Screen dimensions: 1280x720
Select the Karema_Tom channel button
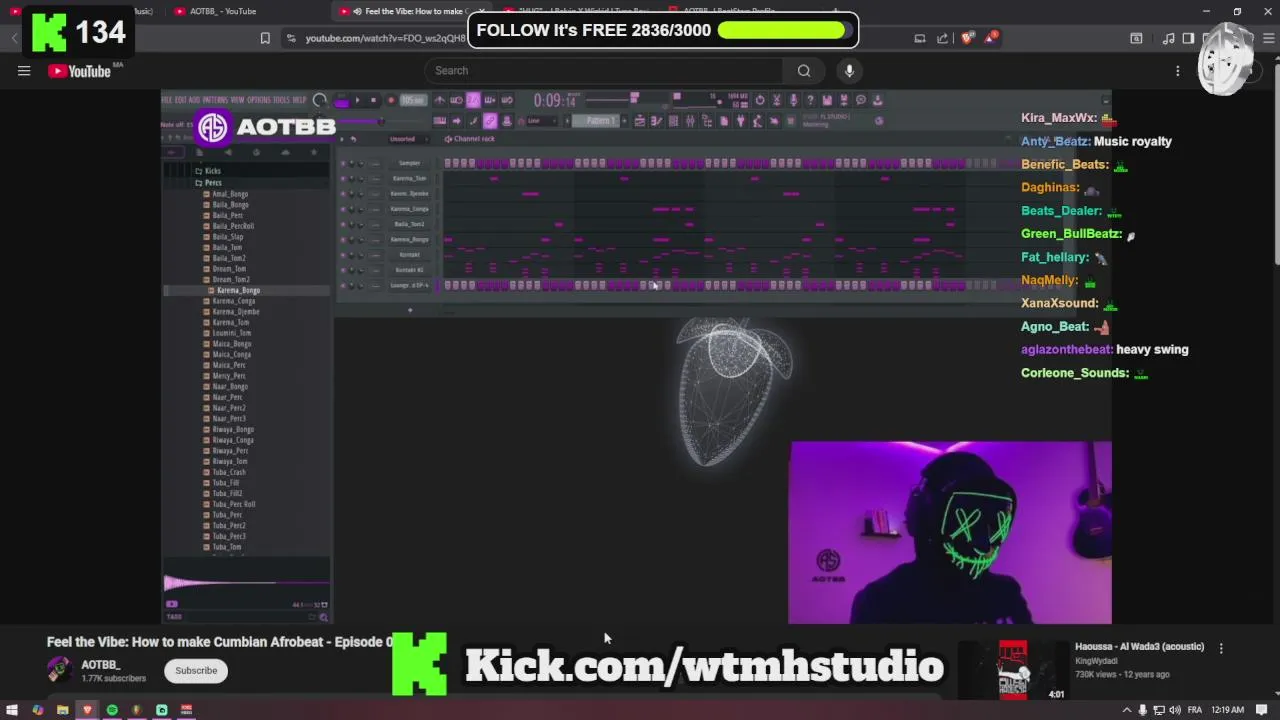point(409,178)
